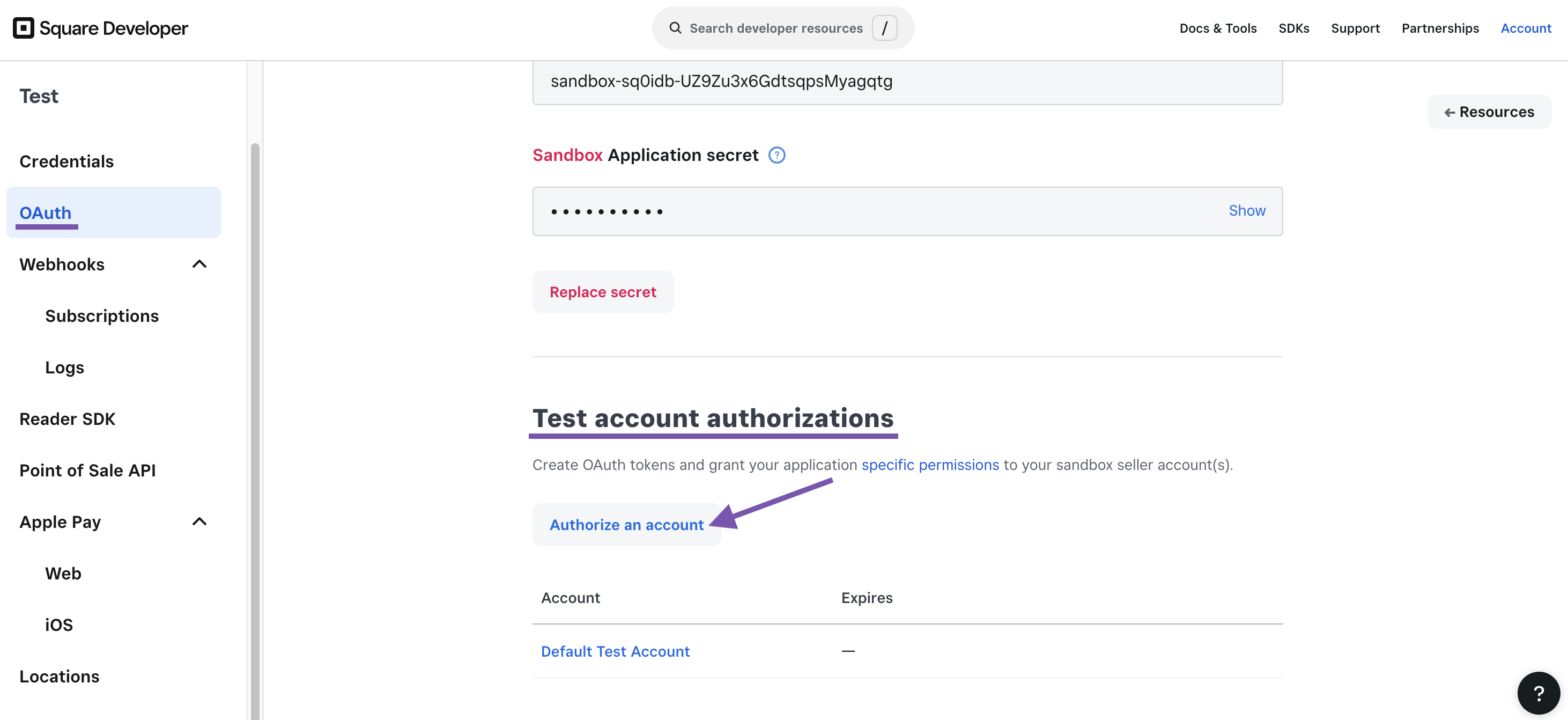
Task: Click the search magnifier icon
Action: click(x=675, y=28)
